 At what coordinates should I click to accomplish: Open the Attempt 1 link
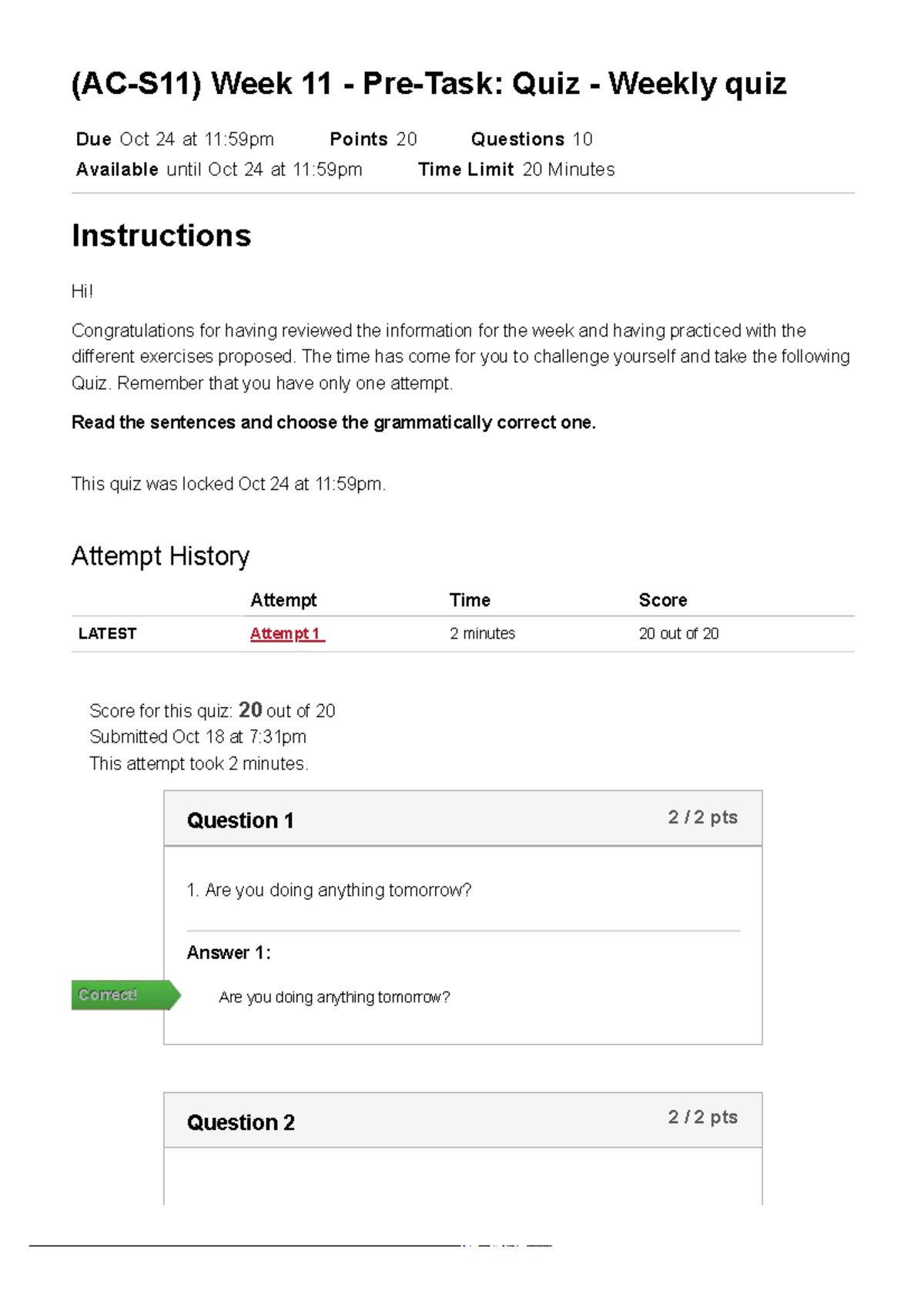[x=286, y=633]
